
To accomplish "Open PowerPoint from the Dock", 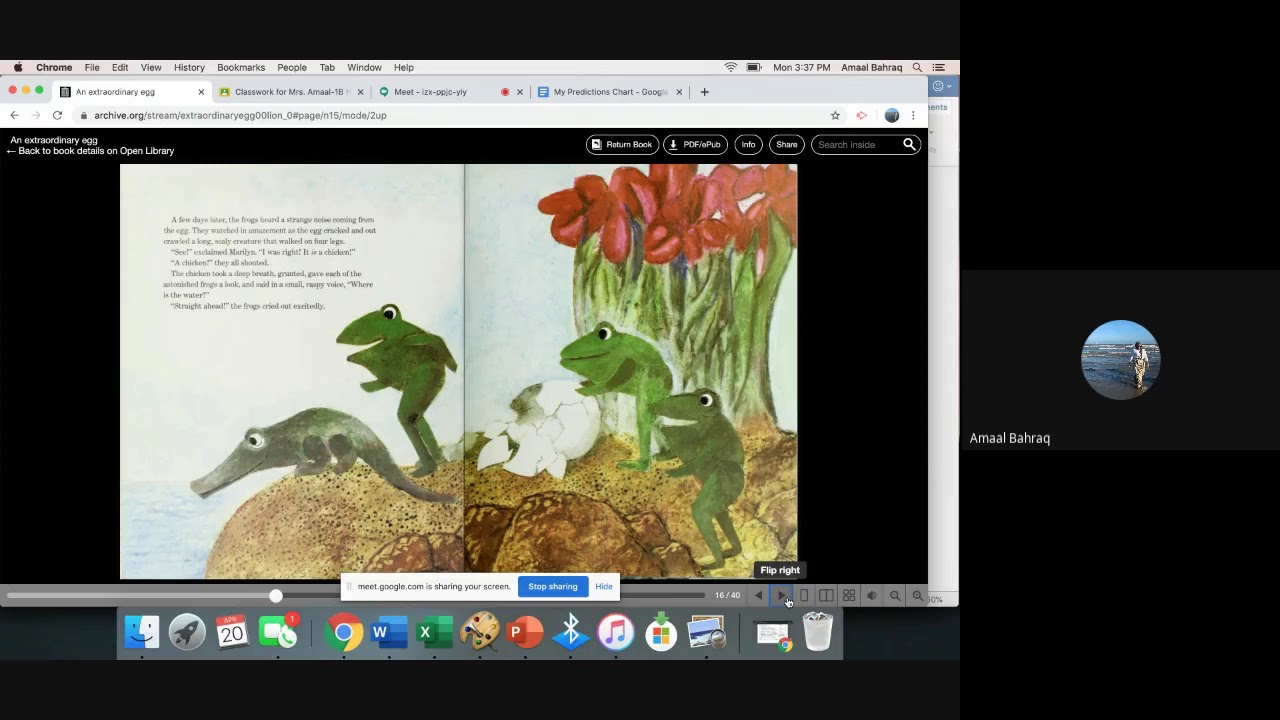I will coord(525,633).
